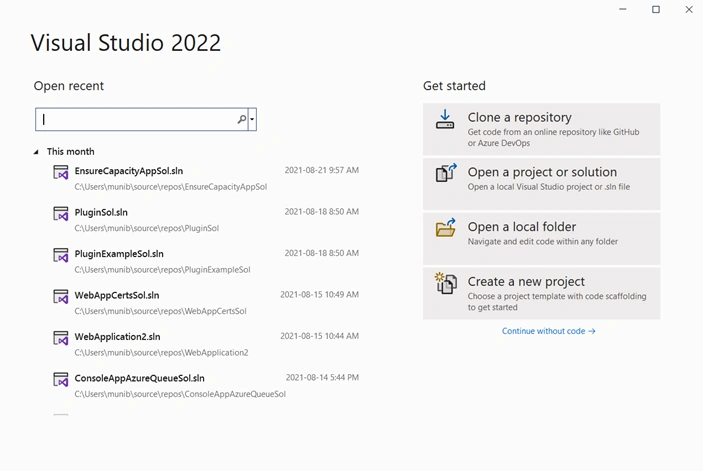The image size is (703, 471).
Task: Click Open a local Visual Studio project description
Action: (x=549, y=187)
